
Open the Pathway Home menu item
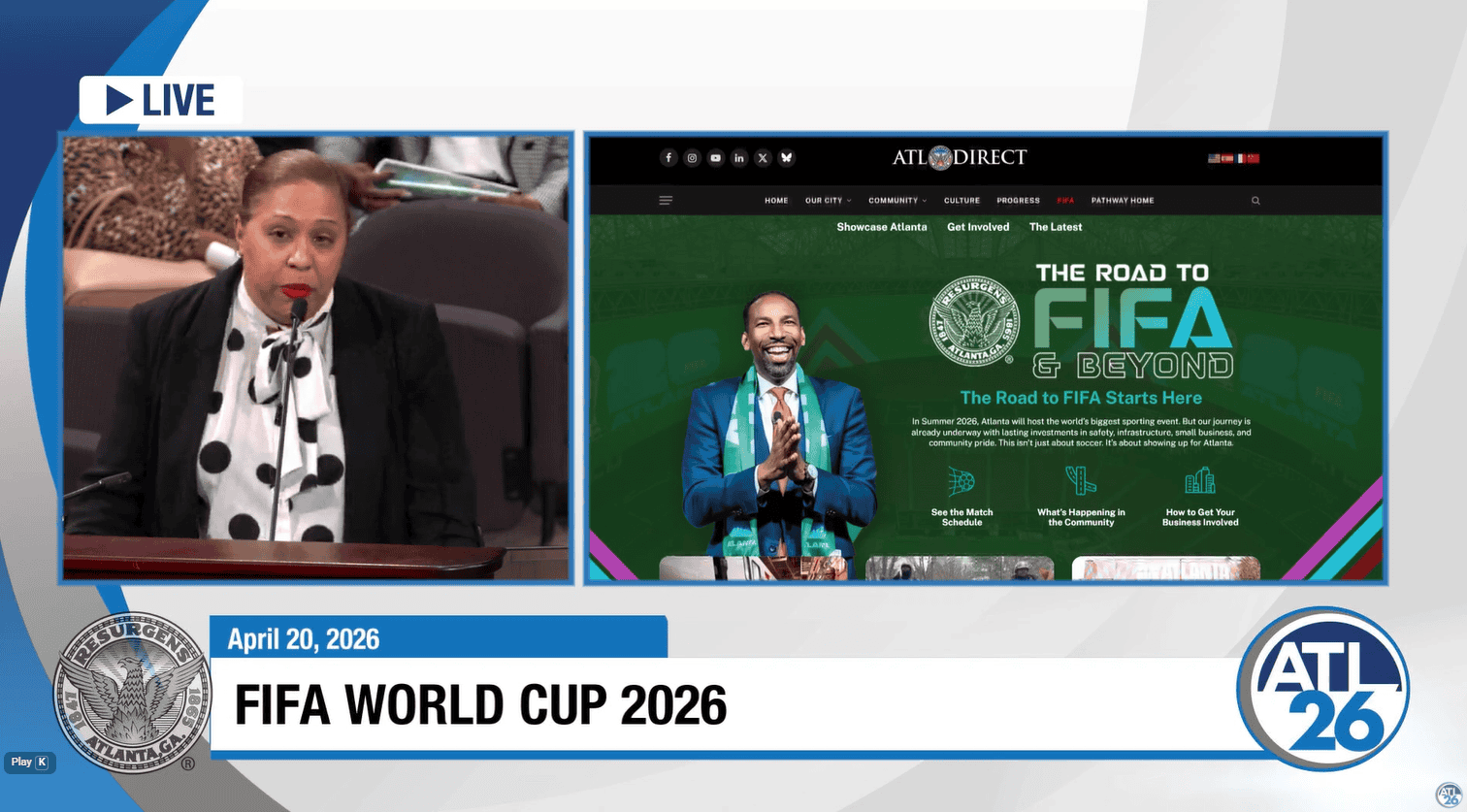tap(1123, 201)
